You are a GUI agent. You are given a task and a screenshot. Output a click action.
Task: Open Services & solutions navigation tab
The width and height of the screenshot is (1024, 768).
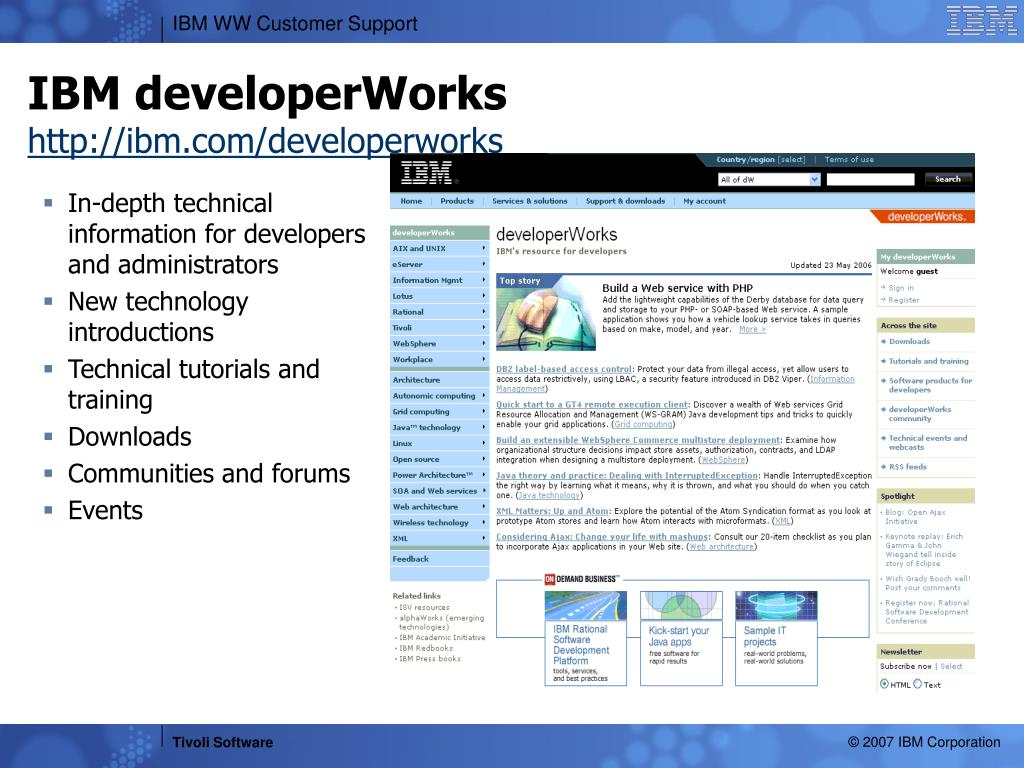point(530,201)
